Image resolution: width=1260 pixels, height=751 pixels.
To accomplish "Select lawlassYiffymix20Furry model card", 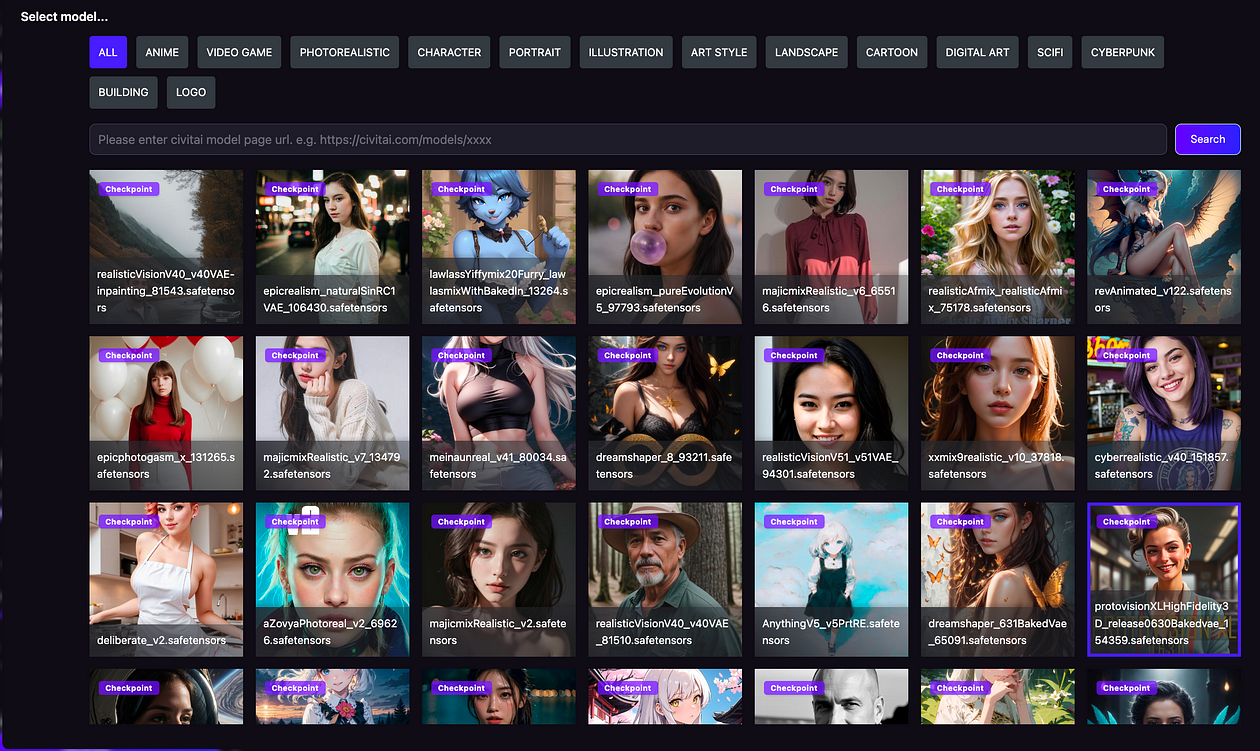I will [499, 247].
